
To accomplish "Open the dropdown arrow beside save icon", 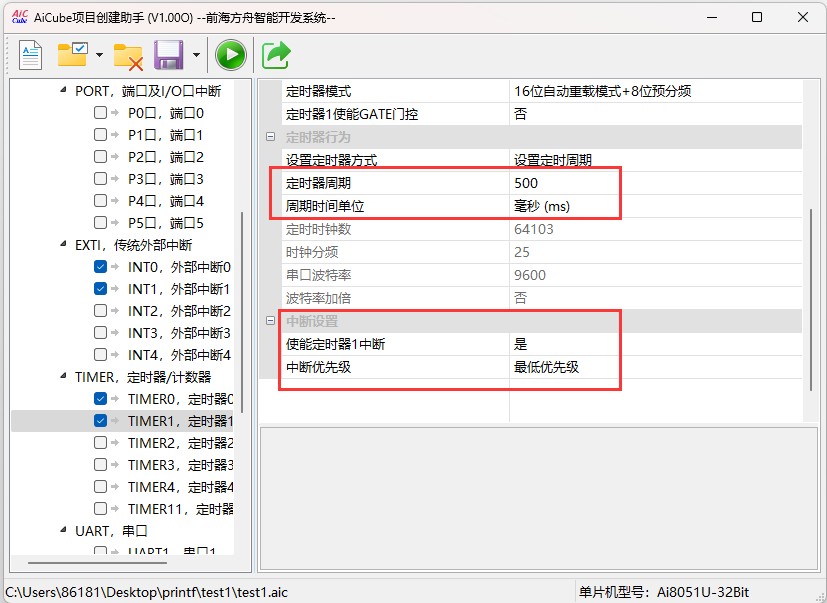I will click(196, 54).
